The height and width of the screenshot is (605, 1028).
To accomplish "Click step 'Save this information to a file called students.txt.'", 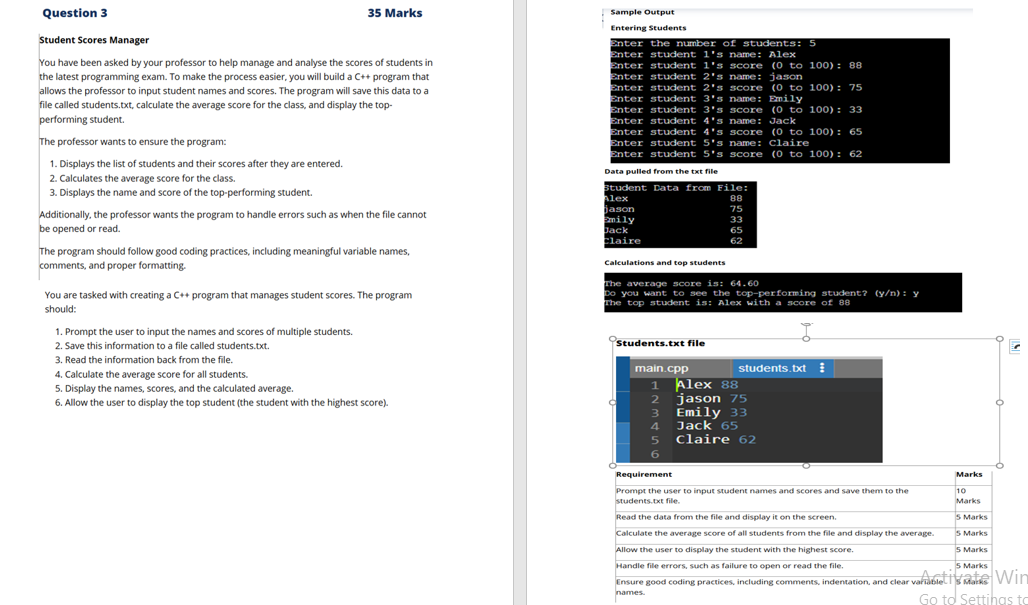I will coord(162,346).
